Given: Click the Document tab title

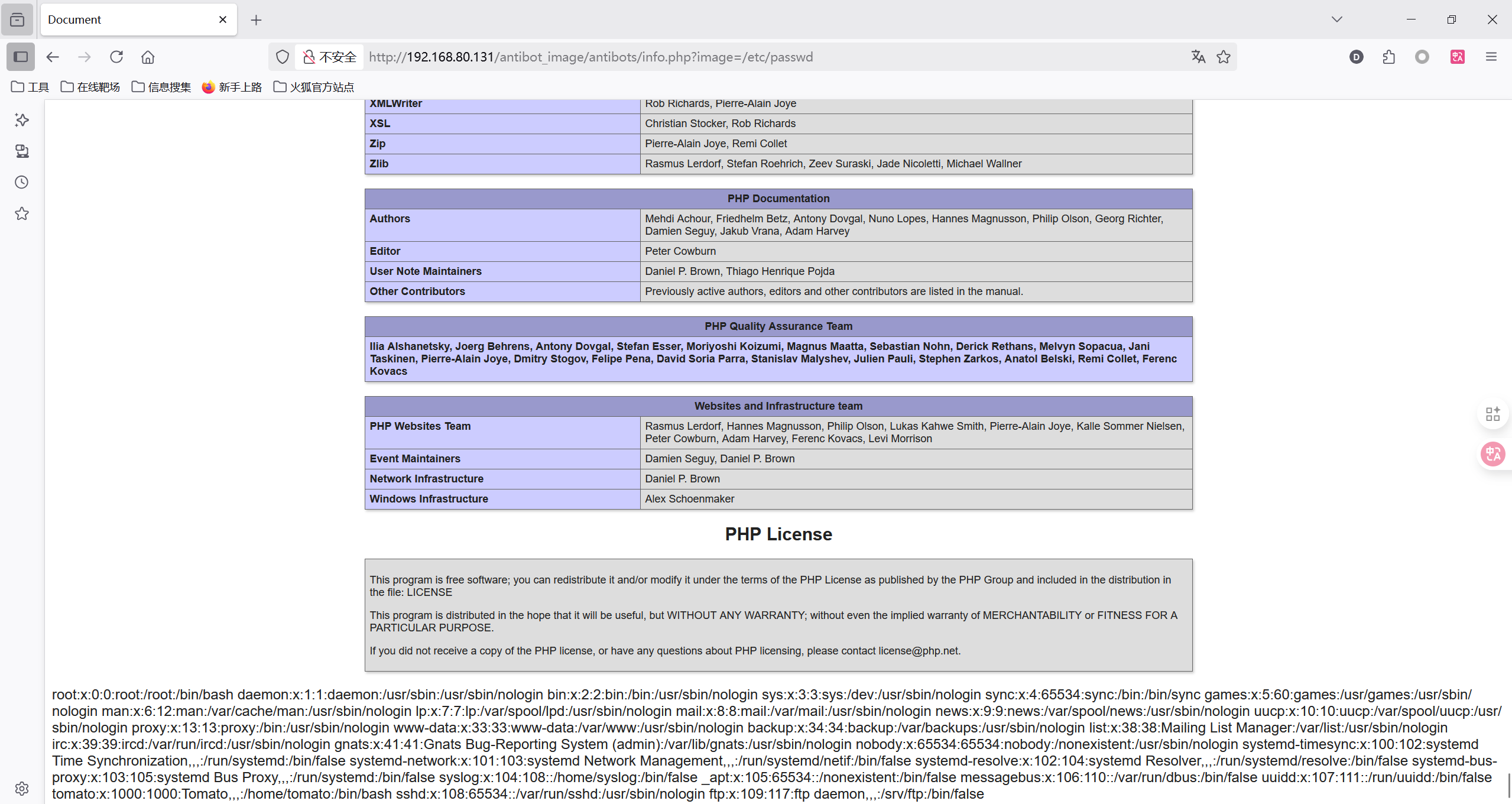Looking at the screenshot, I should coord(74,20).
